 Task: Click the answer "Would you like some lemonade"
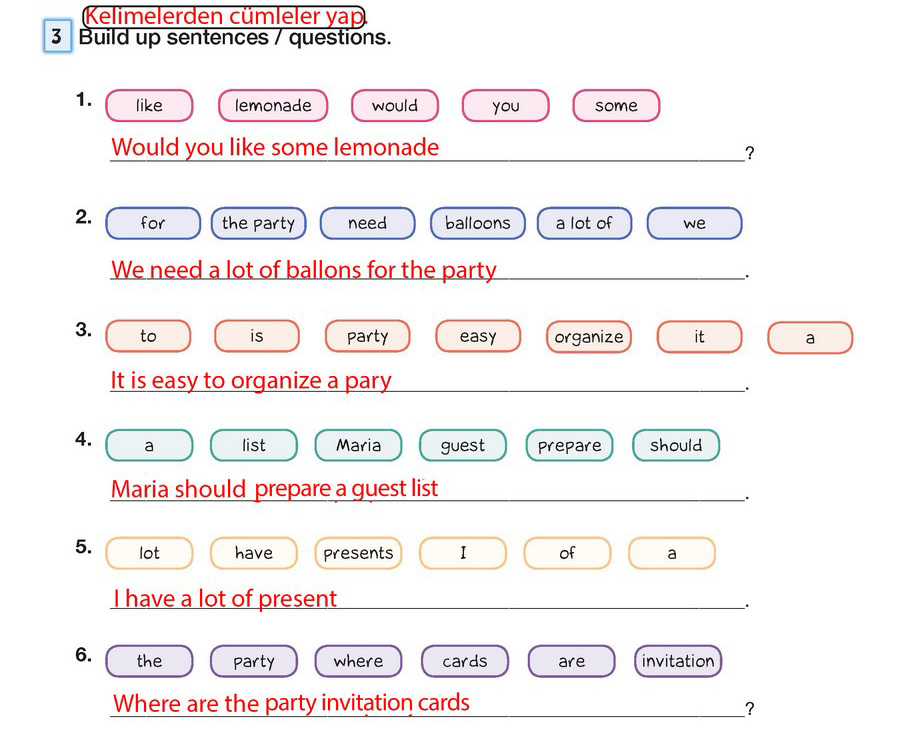[x=275, y=148]
